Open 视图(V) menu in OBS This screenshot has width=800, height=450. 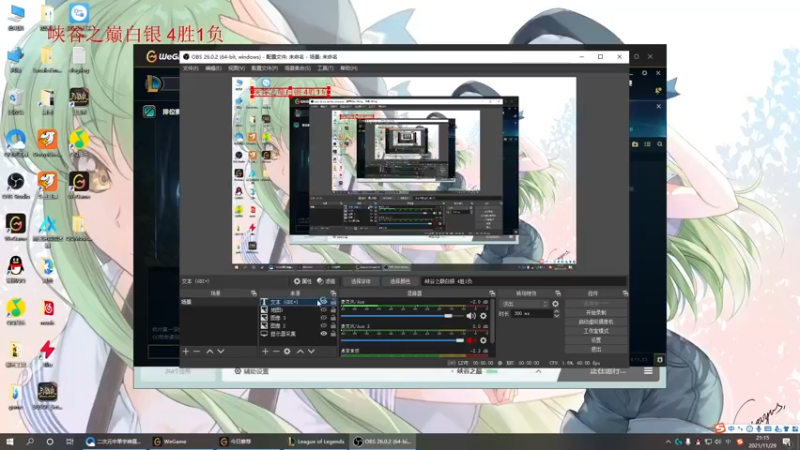coord(236,68)
